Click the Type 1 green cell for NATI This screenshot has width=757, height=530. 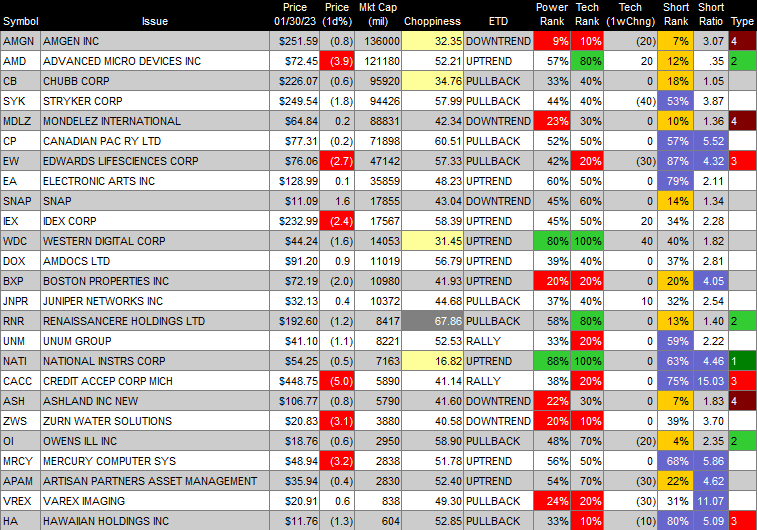(743, 362)
